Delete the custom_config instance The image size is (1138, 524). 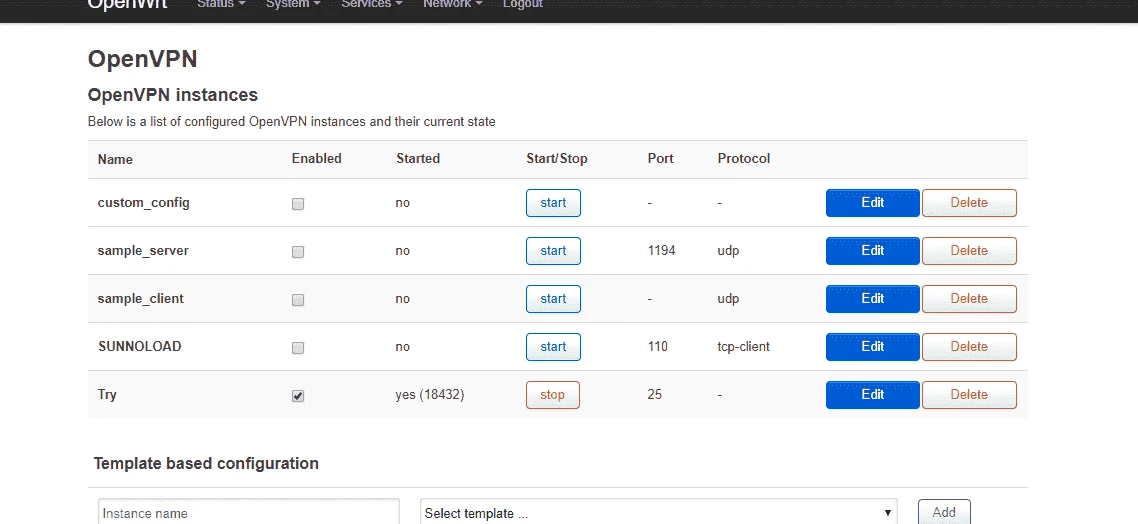[969, 203]
